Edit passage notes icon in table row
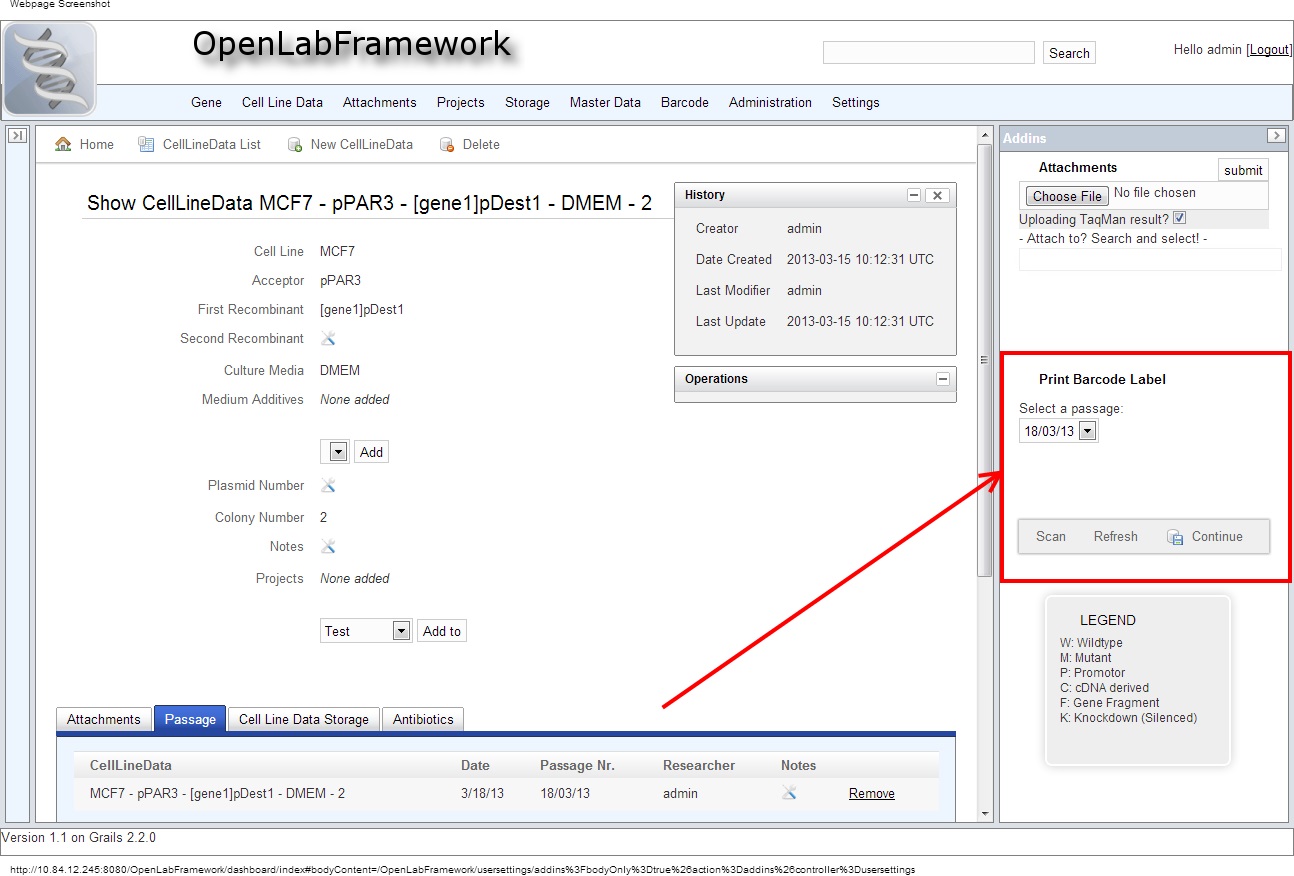The height and width of the screenshot is (876, 1294). 789,793
